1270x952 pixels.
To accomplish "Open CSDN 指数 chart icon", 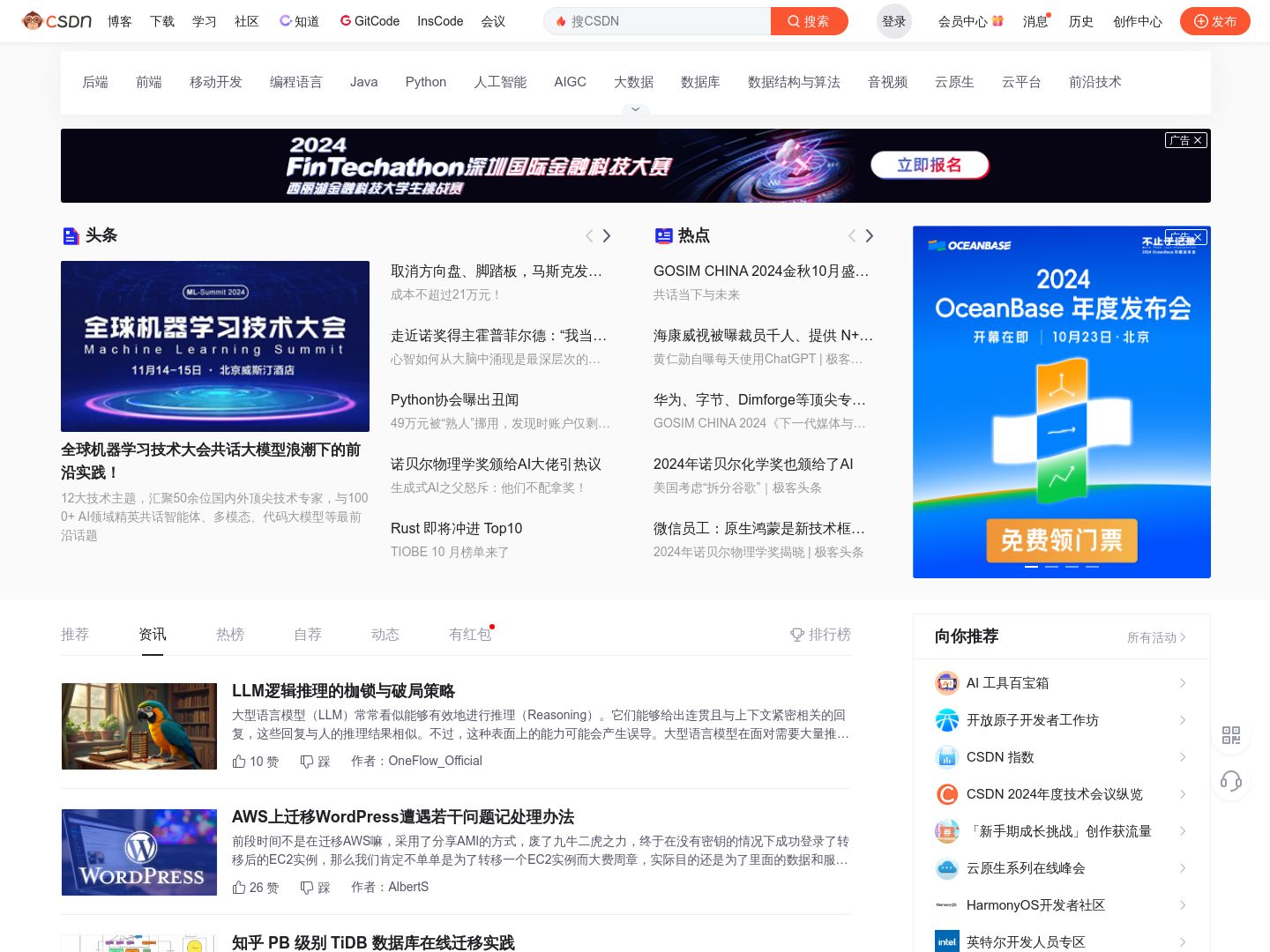I will 946,757.
